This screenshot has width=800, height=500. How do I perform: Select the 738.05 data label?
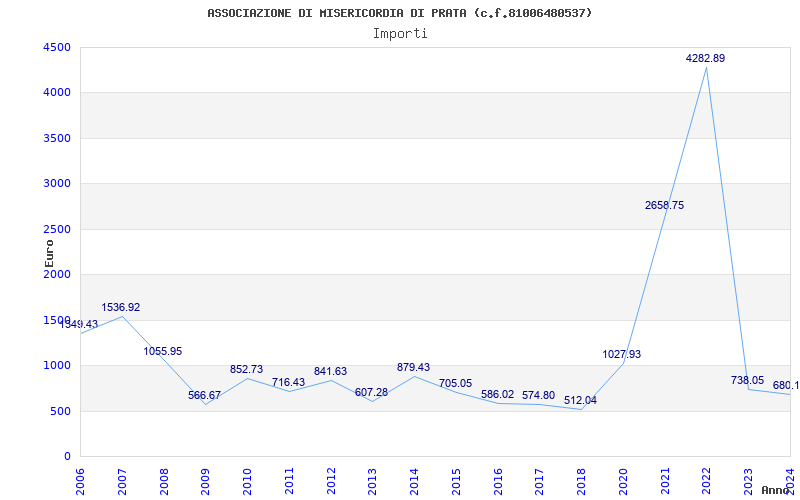point(747,380)
